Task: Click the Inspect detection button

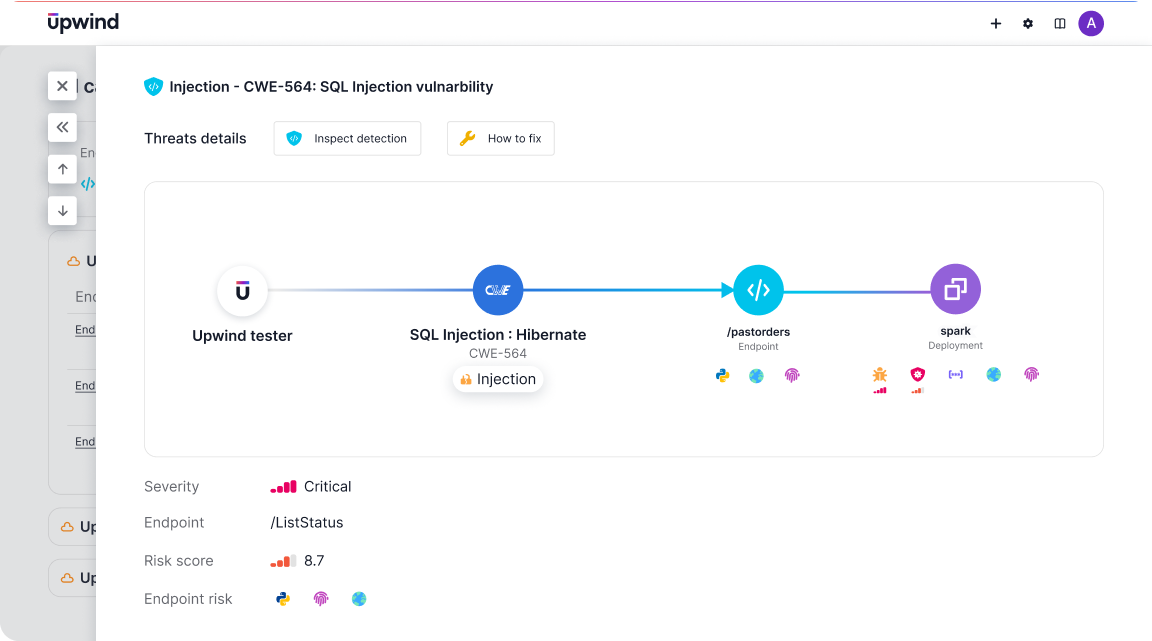Action: pyautogui.click(x=347, y=138)
